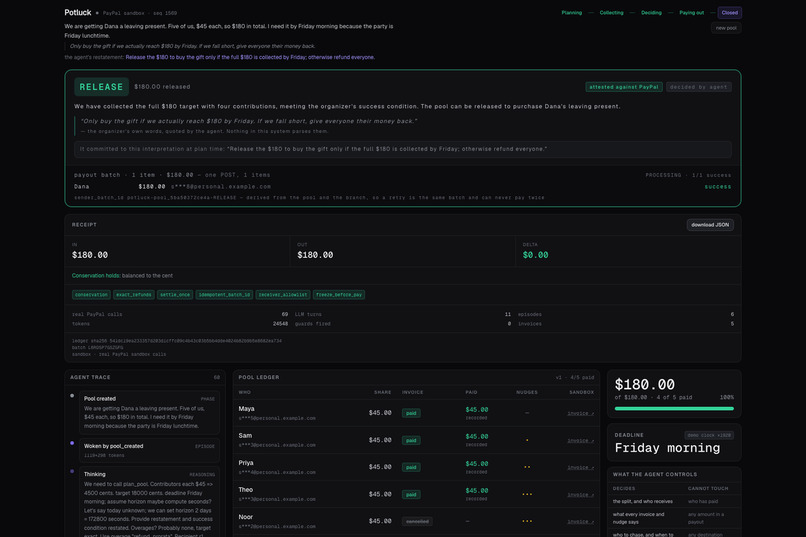Click the 'Friday morning' deadline text
Screen dimensions: 806x537
[x=667, y=448]
